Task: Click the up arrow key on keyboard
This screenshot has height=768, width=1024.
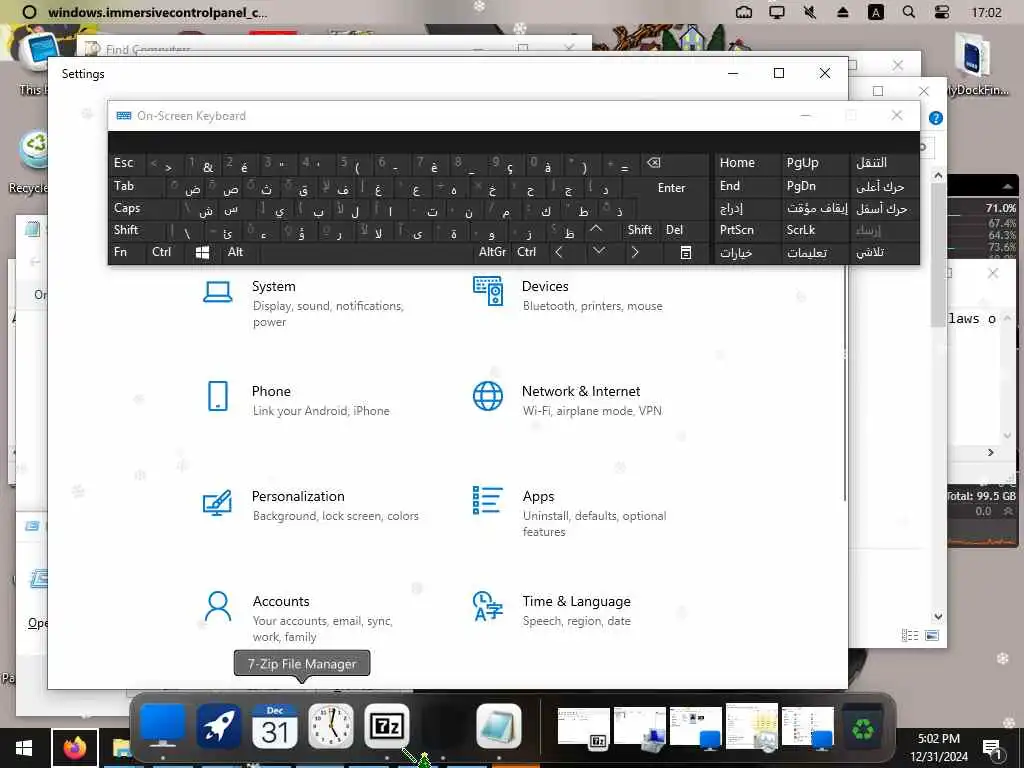Action: pyautogui.click(x=596, y=231)
